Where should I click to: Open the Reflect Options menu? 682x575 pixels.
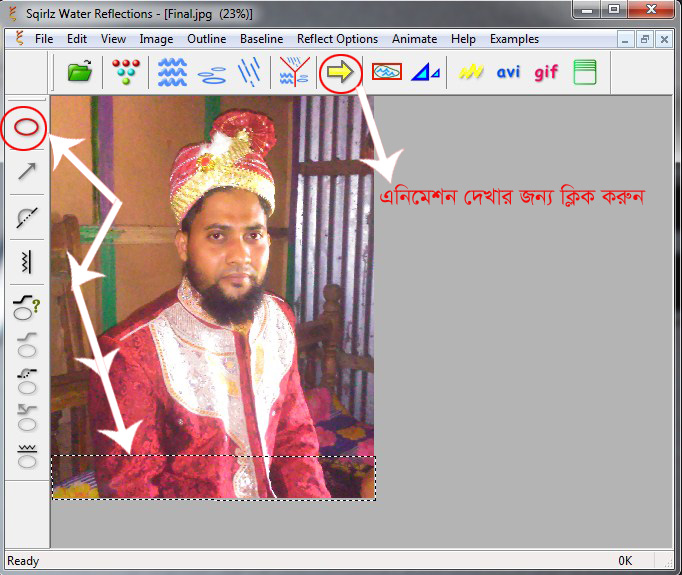338,39
